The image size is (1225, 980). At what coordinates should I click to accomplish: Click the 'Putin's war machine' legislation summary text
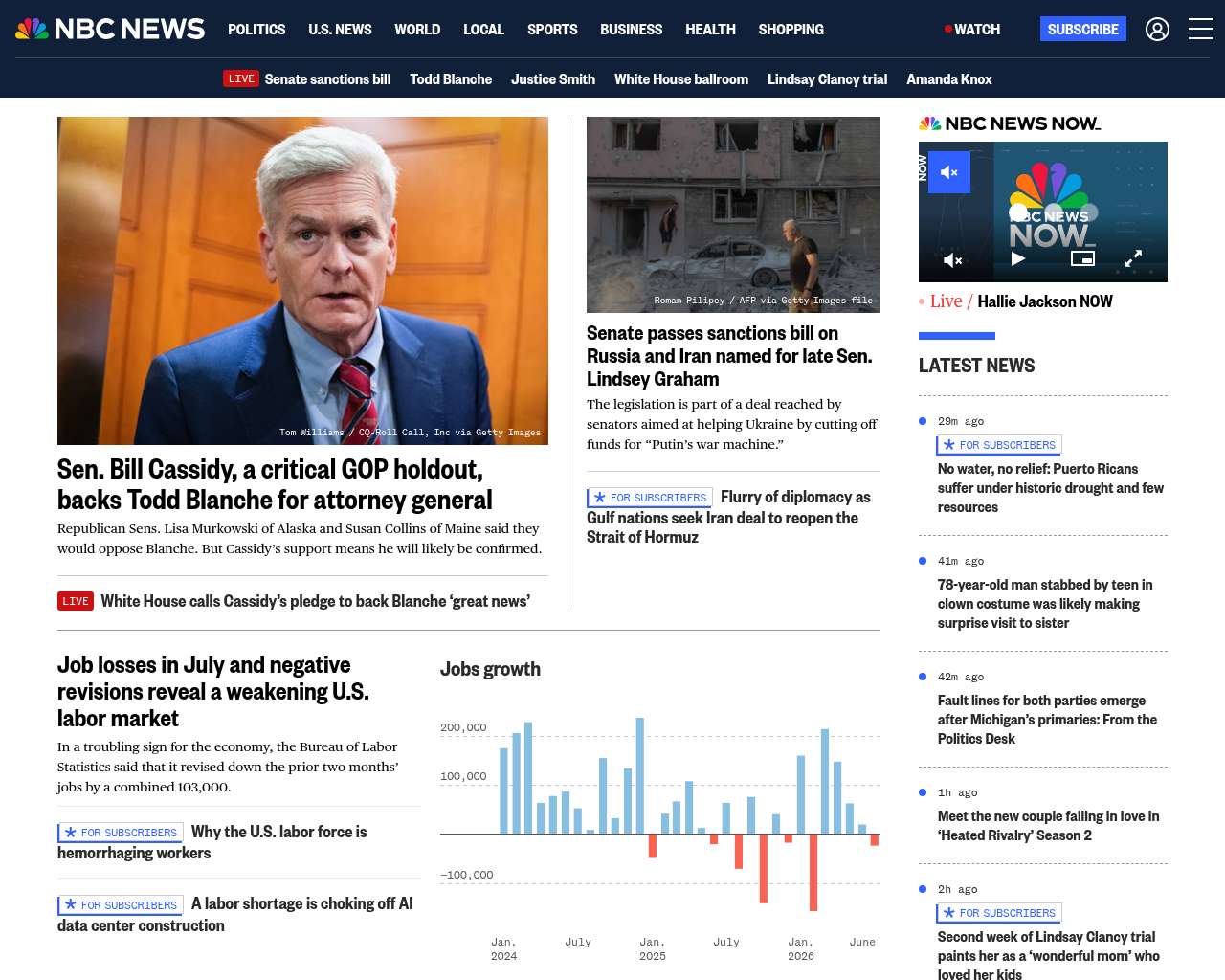pyautogui.click(x=732, y=424)
